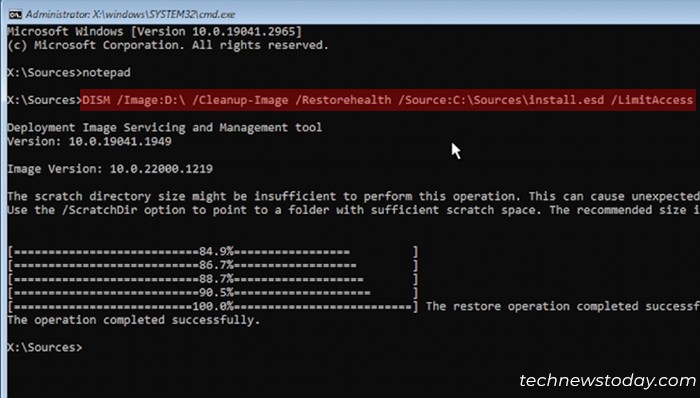Click the 'Version: 10.0.19041.1949' line
The image size is (700, 398).
[x=89, y=141]
